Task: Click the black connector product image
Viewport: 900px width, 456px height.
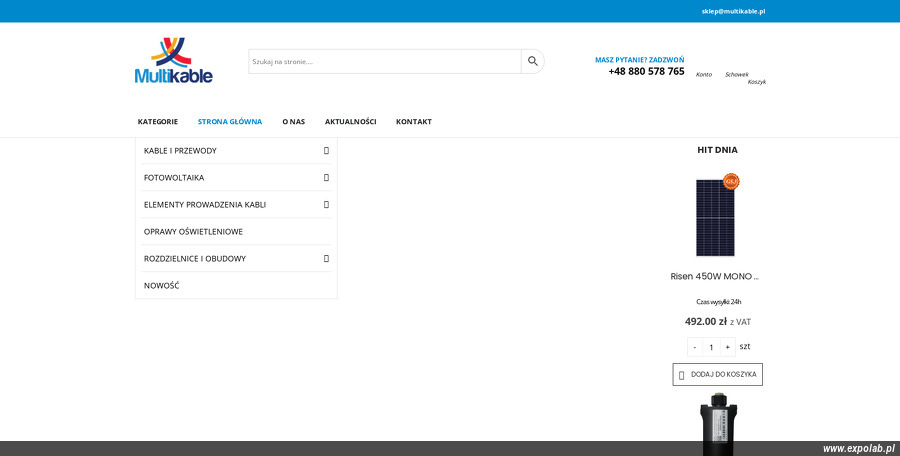Action: (x=718, y=424)
